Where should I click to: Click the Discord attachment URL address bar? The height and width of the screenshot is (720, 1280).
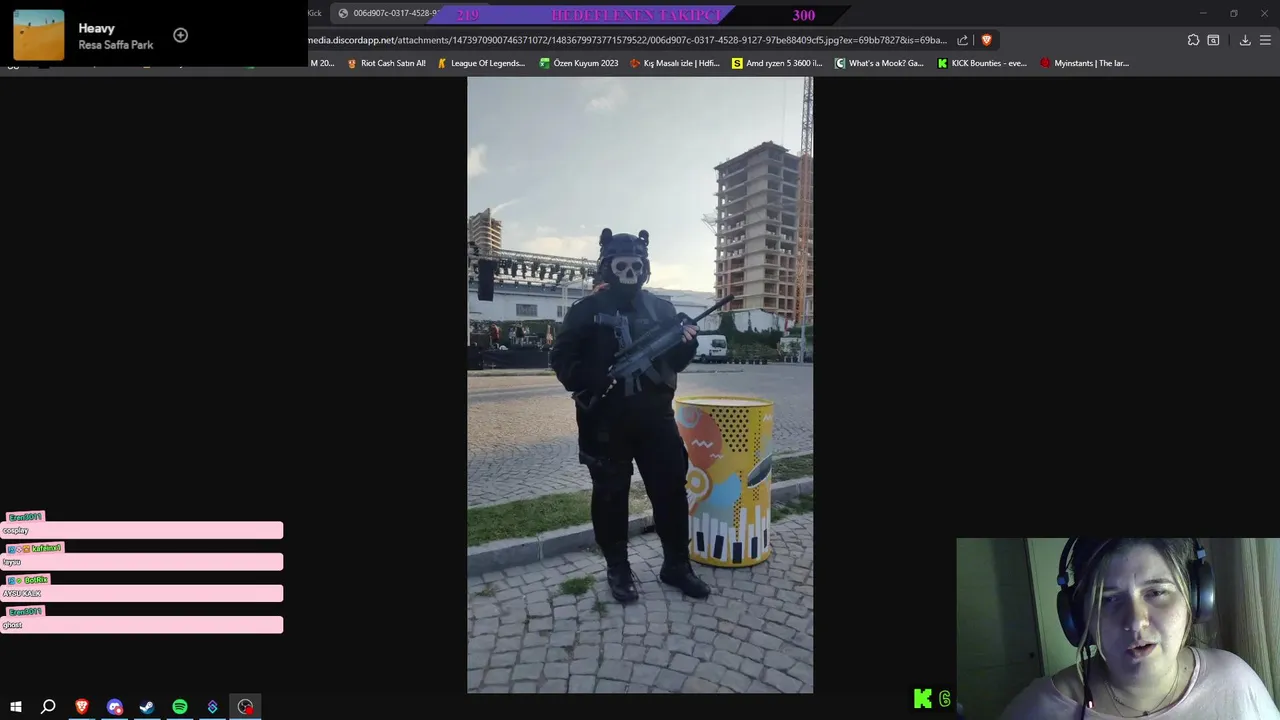pos(626,40)
